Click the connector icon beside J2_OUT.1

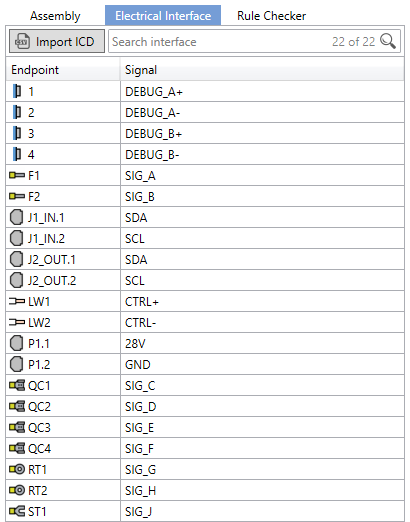pos(16,259)
